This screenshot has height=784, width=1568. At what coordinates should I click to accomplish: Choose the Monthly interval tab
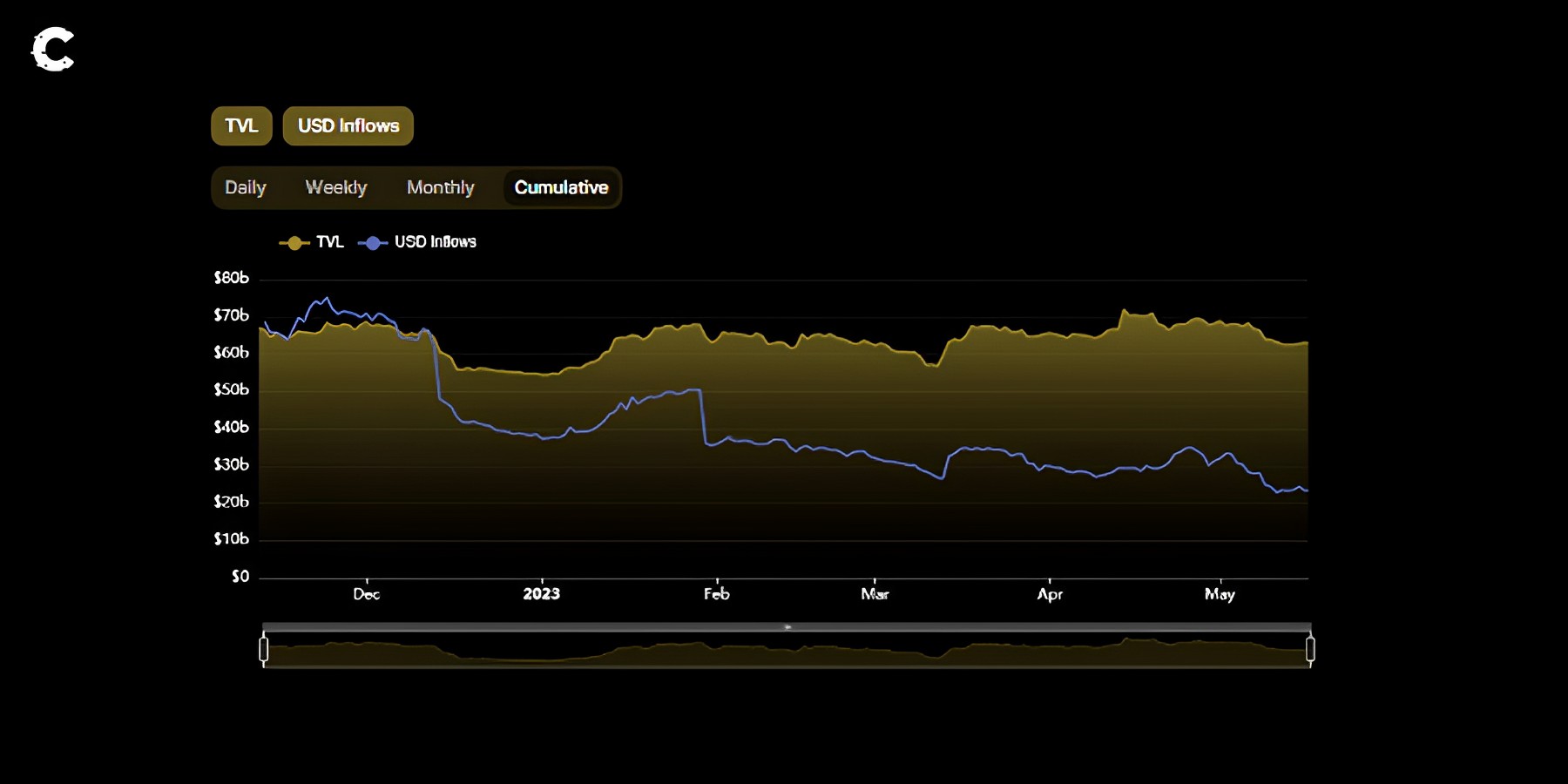440,187
